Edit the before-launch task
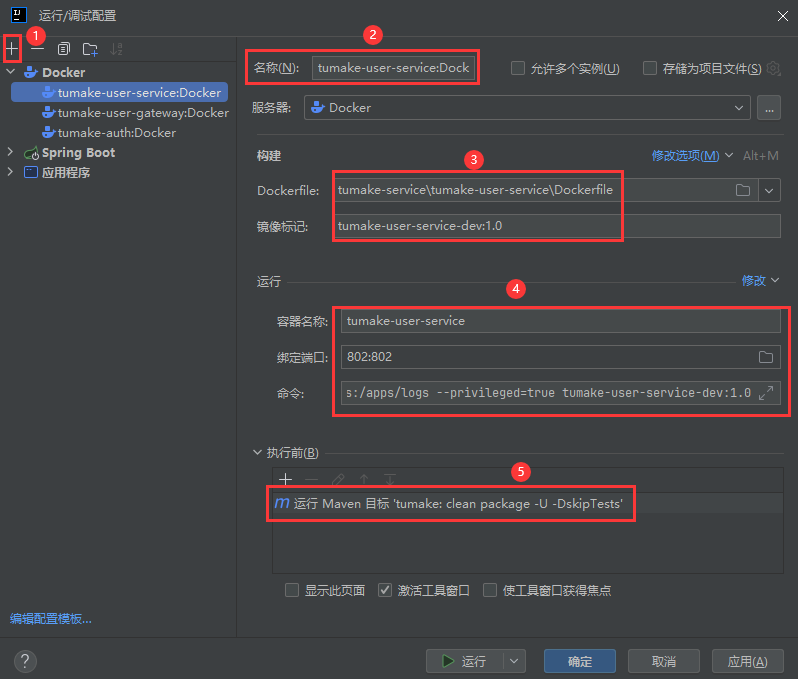The width and height of the screenshot is (798, 679). [338, 479]
